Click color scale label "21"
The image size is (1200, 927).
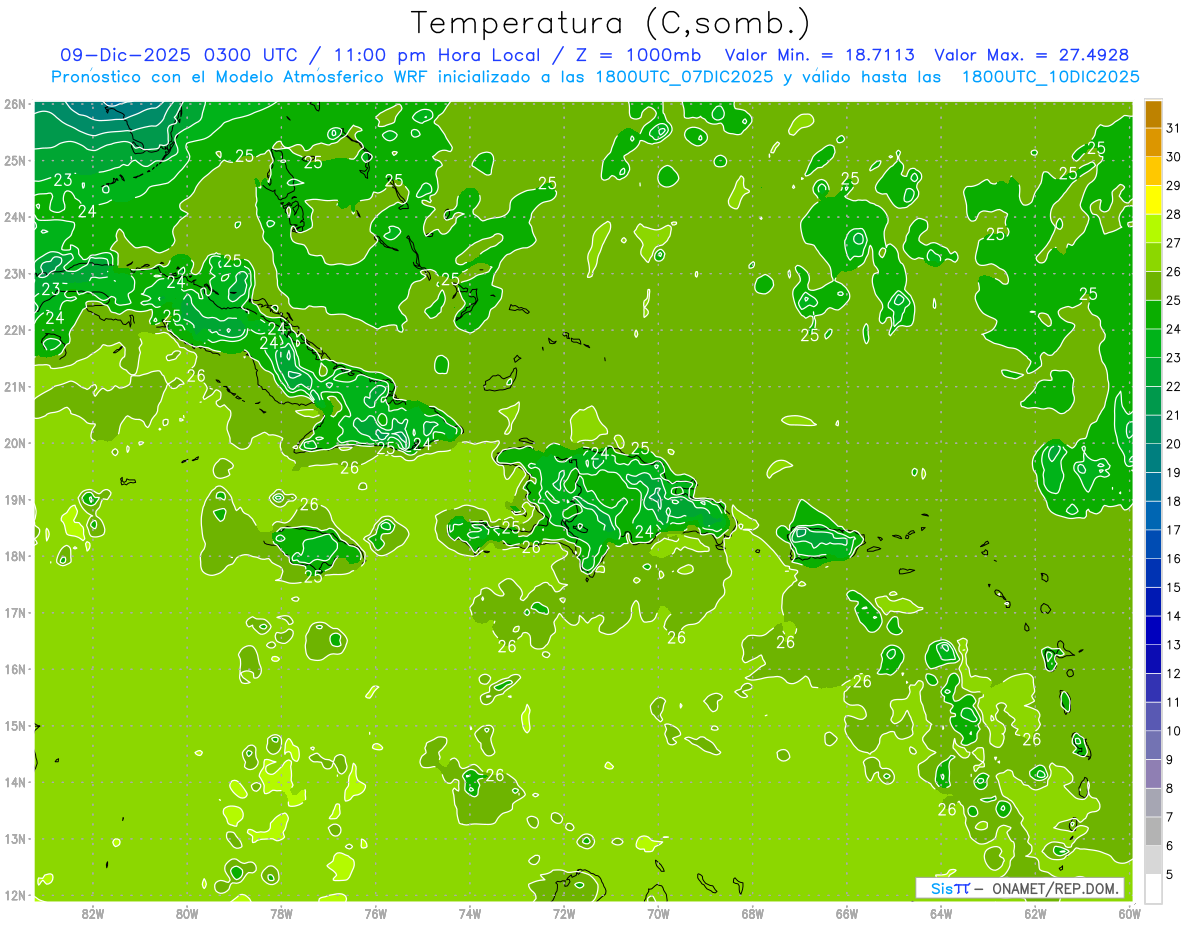1174,415
